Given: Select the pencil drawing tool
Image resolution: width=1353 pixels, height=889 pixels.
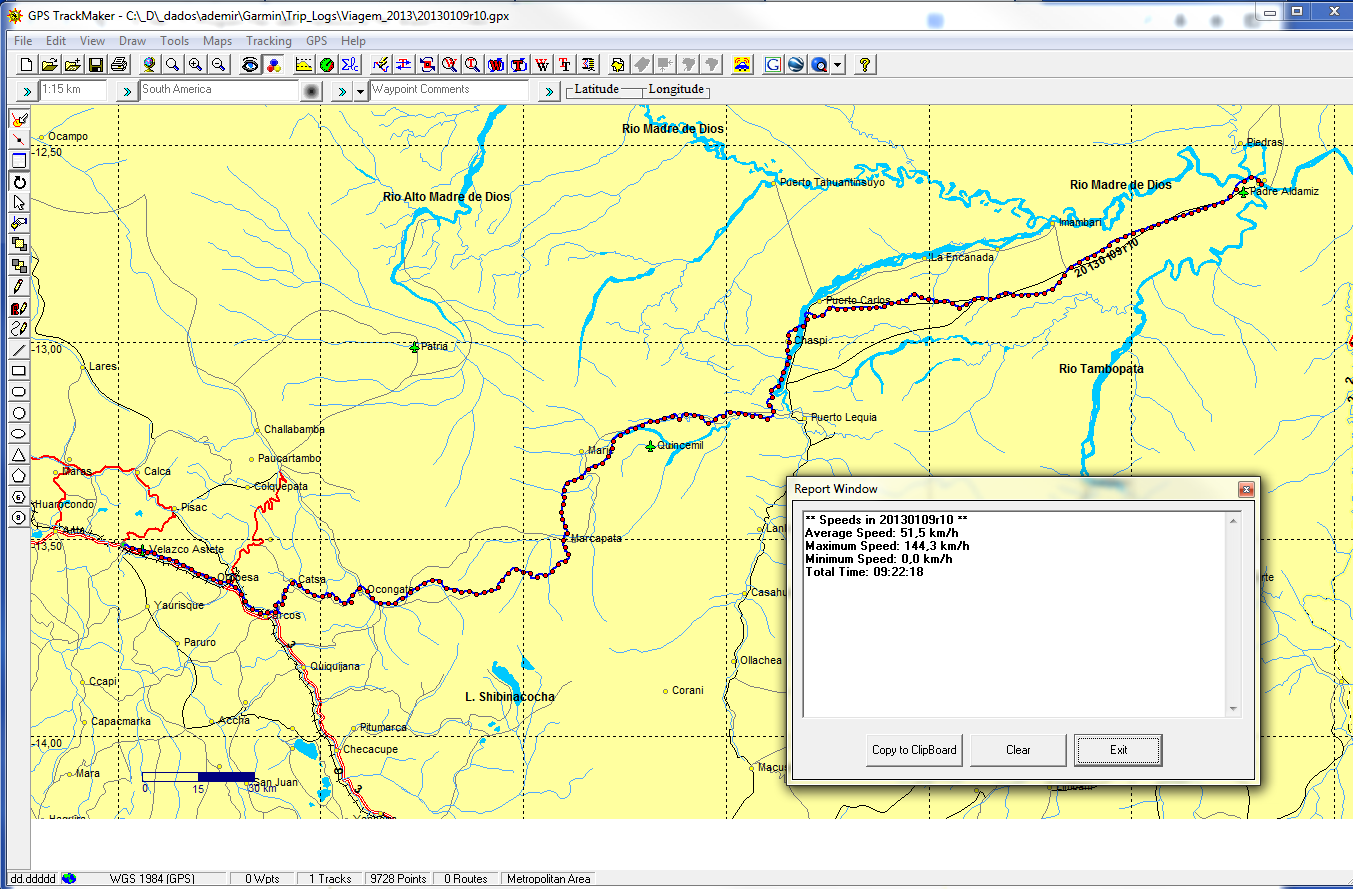Looking at the screenshot, I should 19,287.
